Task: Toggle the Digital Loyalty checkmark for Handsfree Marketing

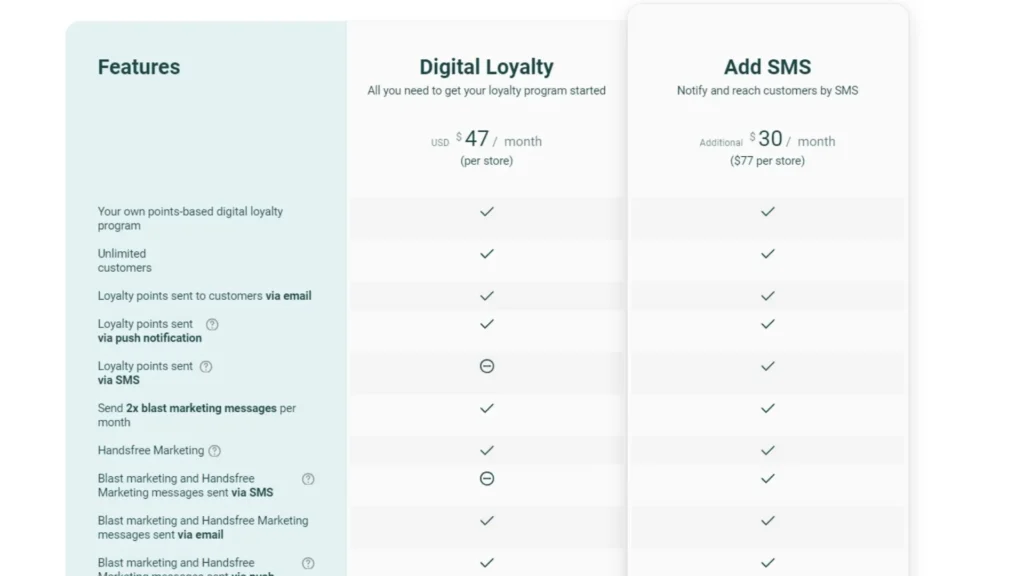Action: (487, 450)
